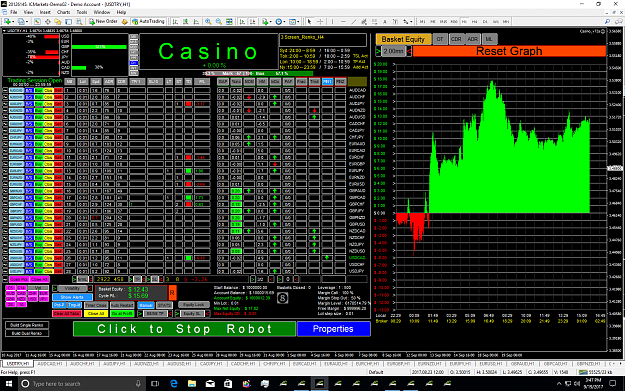Tile chart windows icon
Screen dimensions: 625x391
(x=229, y=21)
